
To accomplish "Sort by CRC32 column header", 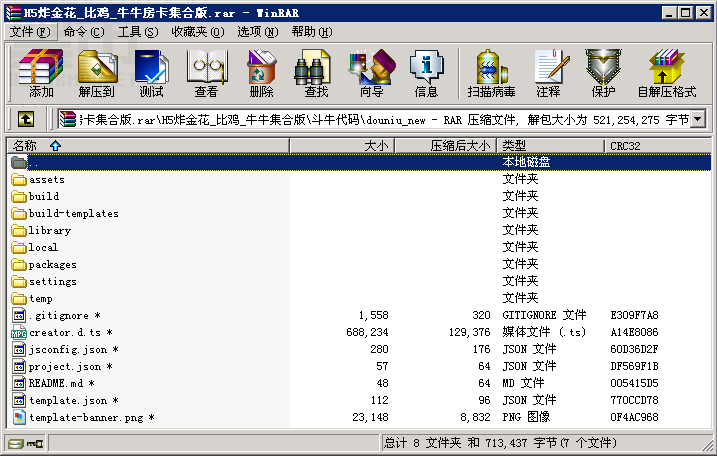I will (658, 146).
